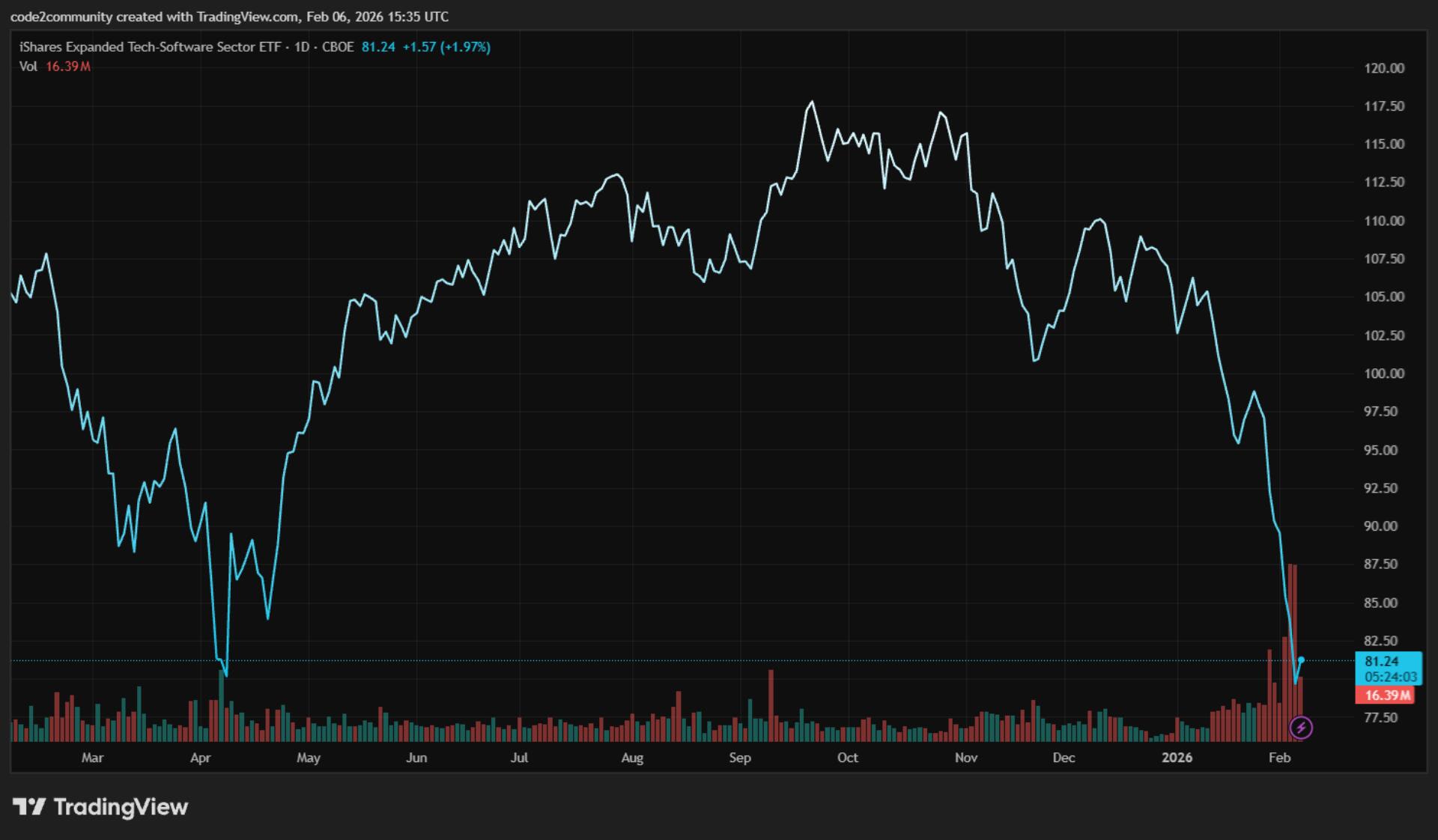
Task: Click the TradingView brand name text
Action: pyautogui.click(x=121, y=806)
